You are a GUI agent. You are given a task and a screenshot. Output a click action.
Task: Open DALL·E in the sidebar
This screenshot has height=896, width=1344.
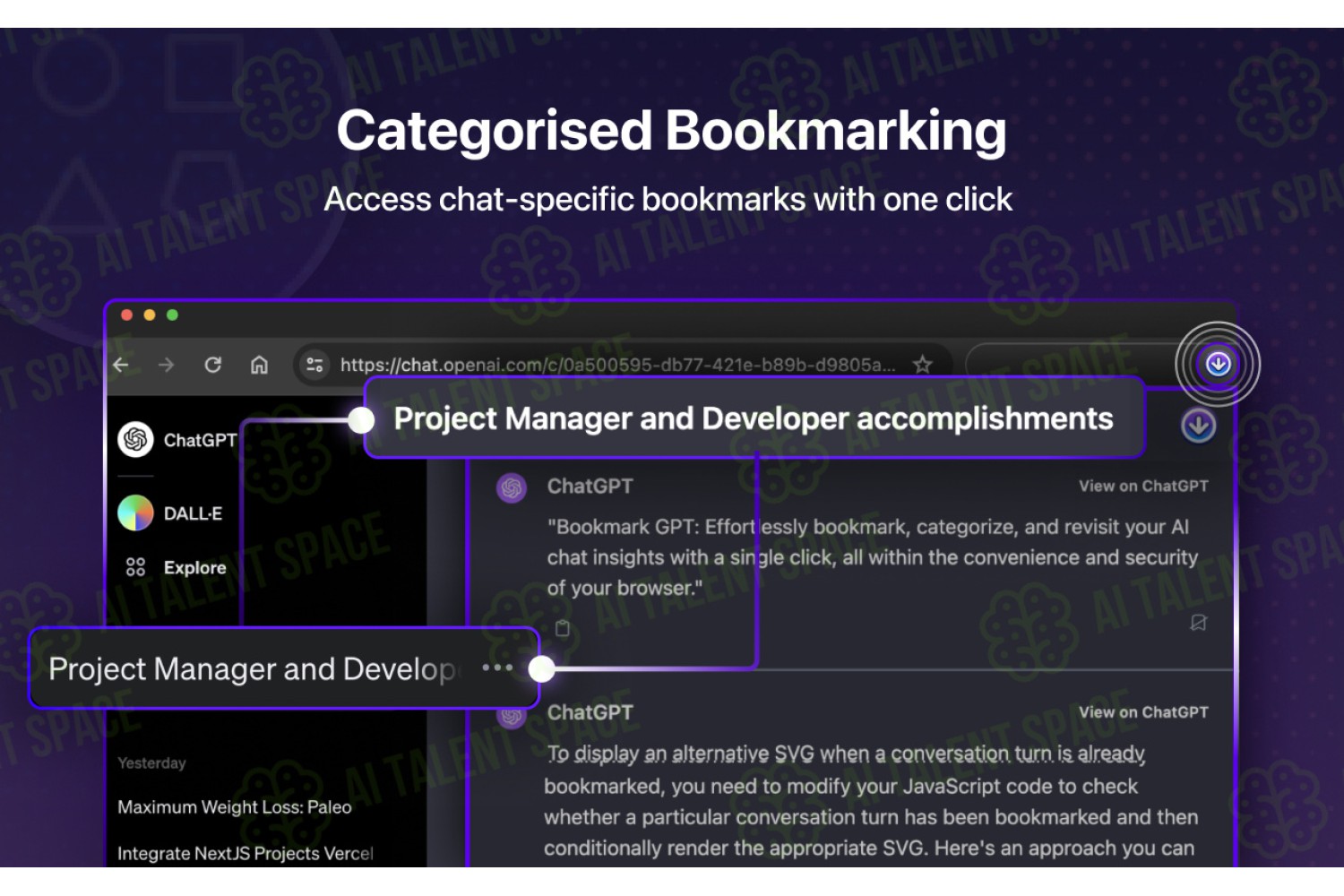170,513
